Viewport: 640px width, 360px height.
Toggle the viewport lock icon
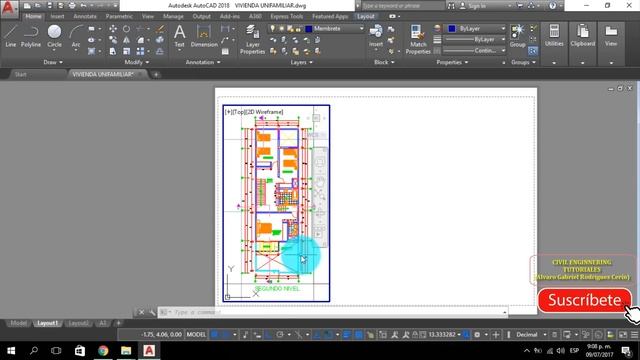[415, 335]
